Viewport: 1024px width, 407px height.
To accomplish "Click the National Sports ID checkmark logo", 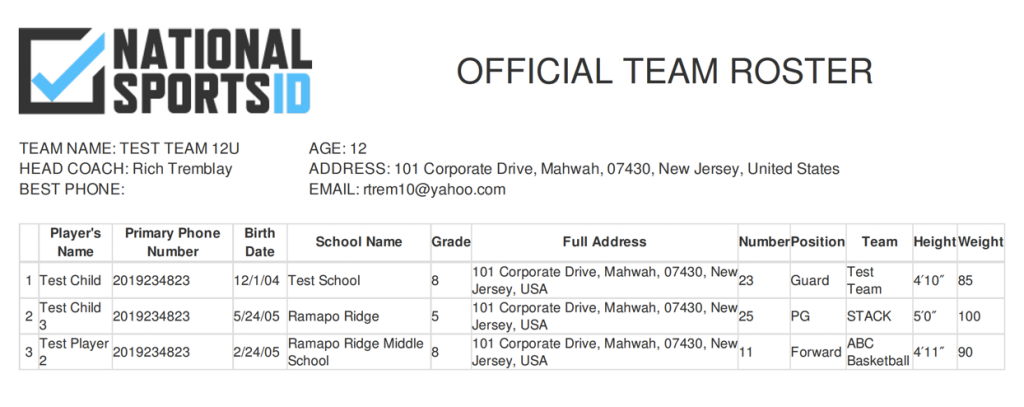I will coord(62,71).
